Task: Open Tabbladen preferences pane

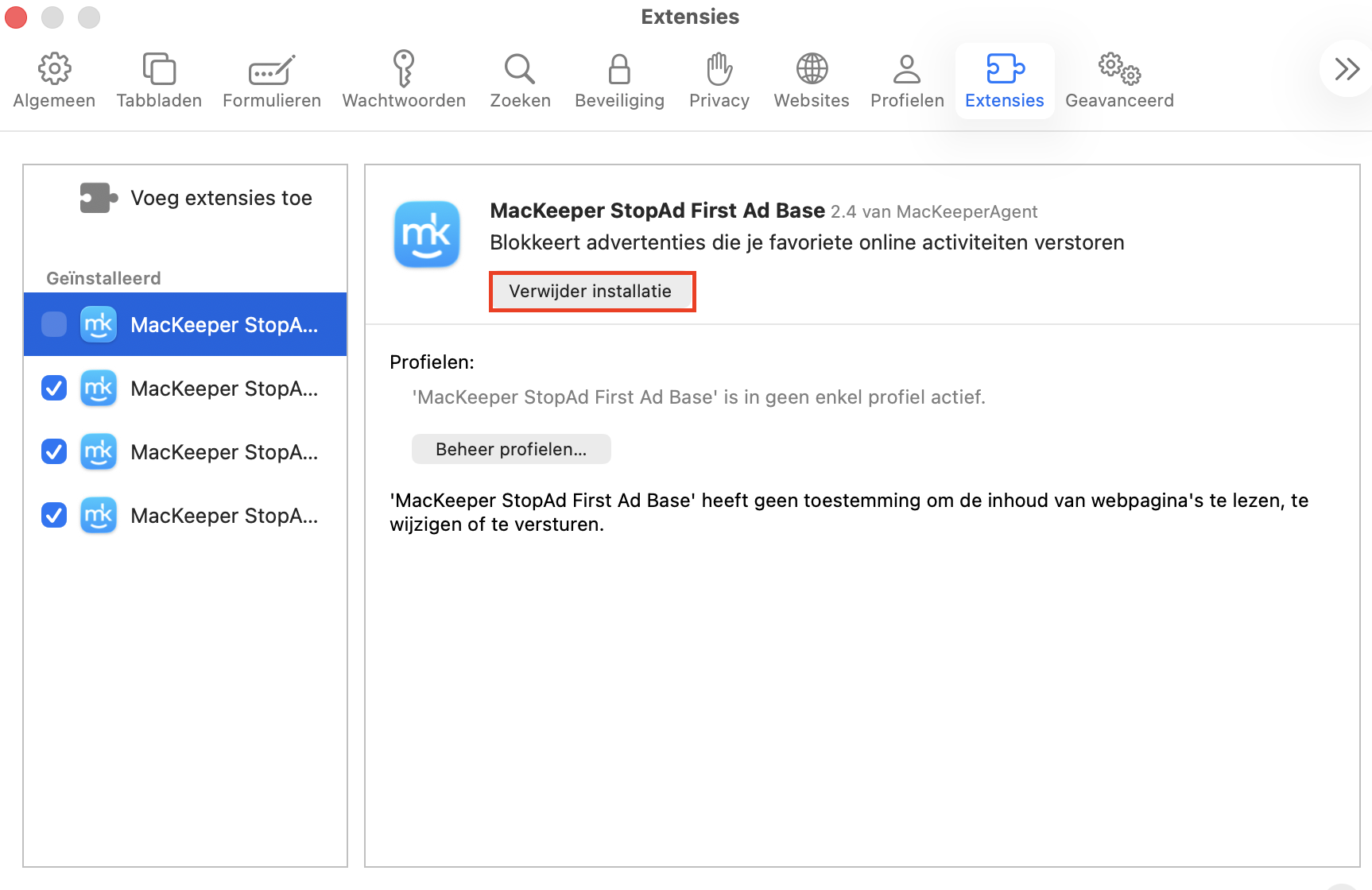Action: click(x=159, y=80)
